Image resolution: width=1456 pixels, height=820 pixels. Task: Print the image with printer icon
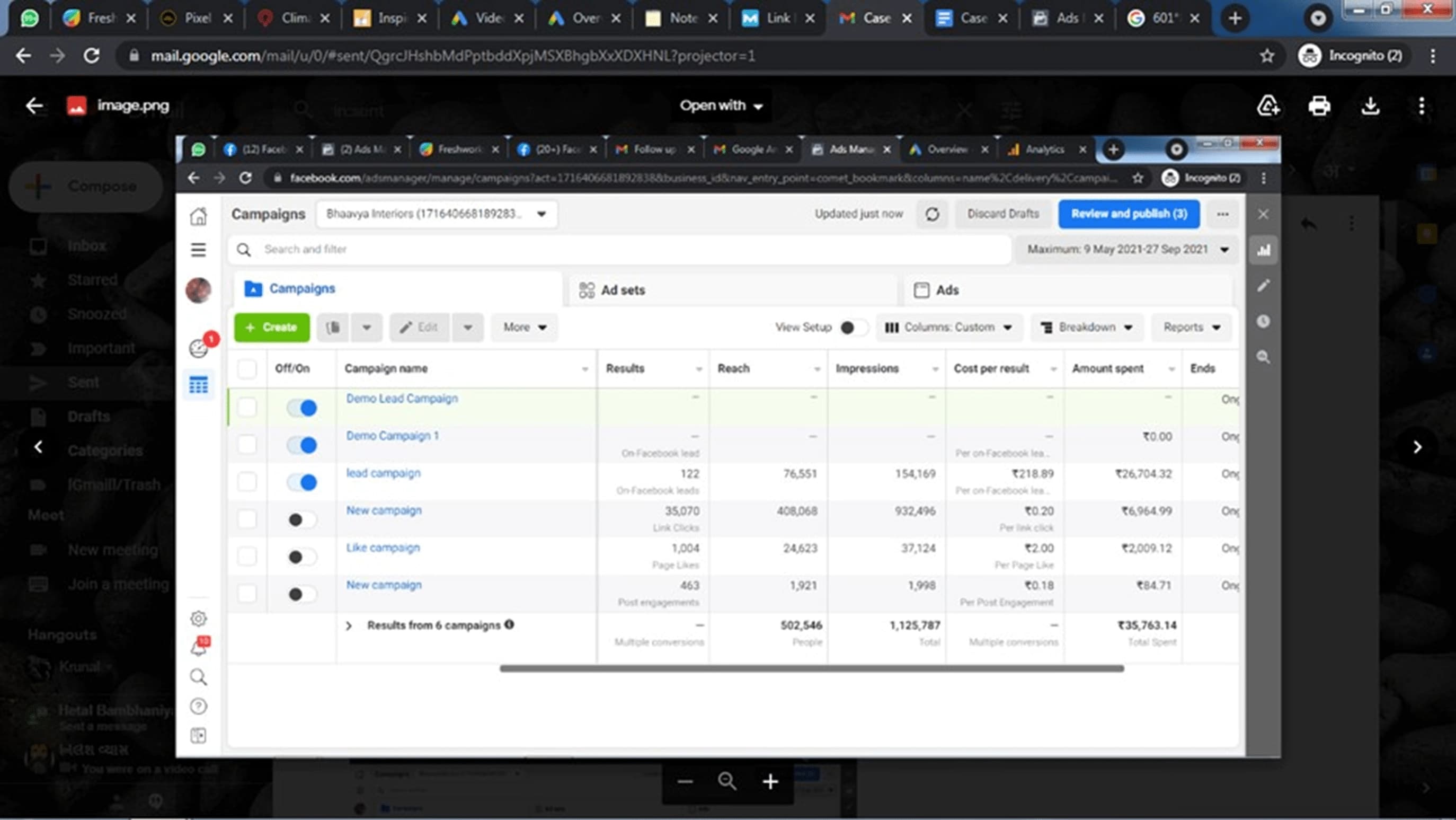1319,106
